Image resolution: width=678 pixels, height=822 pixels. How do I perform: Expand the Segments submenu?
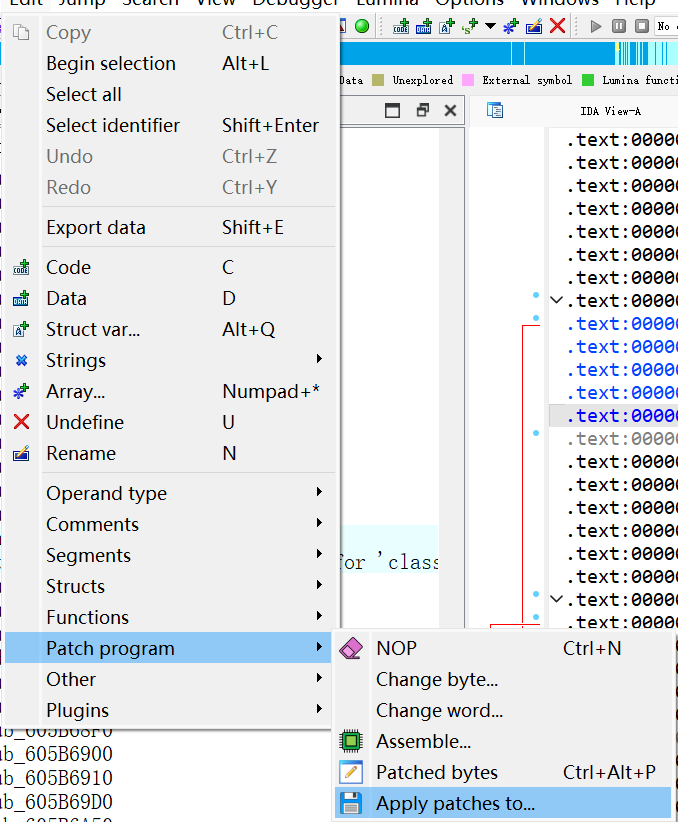[x=170, y=555]
